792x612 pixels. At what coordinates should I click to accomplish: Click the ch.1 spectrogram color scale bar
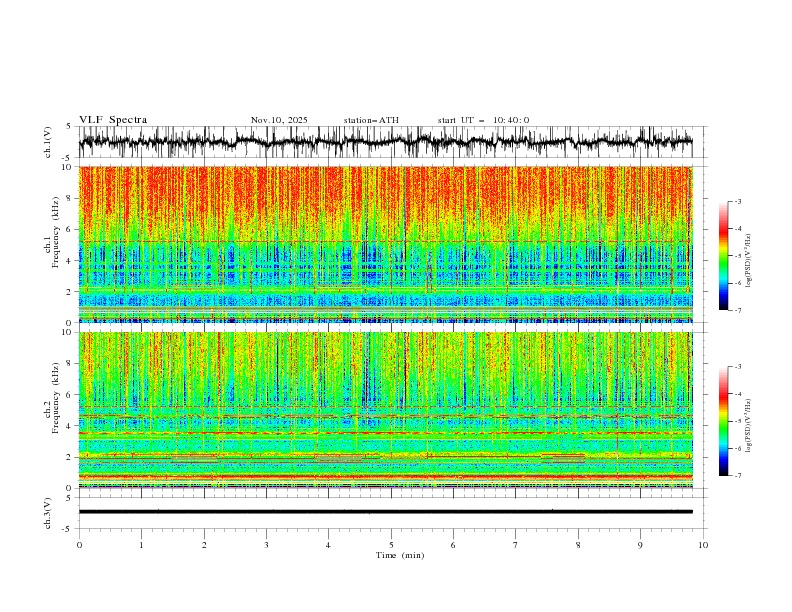(x=723, y=256)
